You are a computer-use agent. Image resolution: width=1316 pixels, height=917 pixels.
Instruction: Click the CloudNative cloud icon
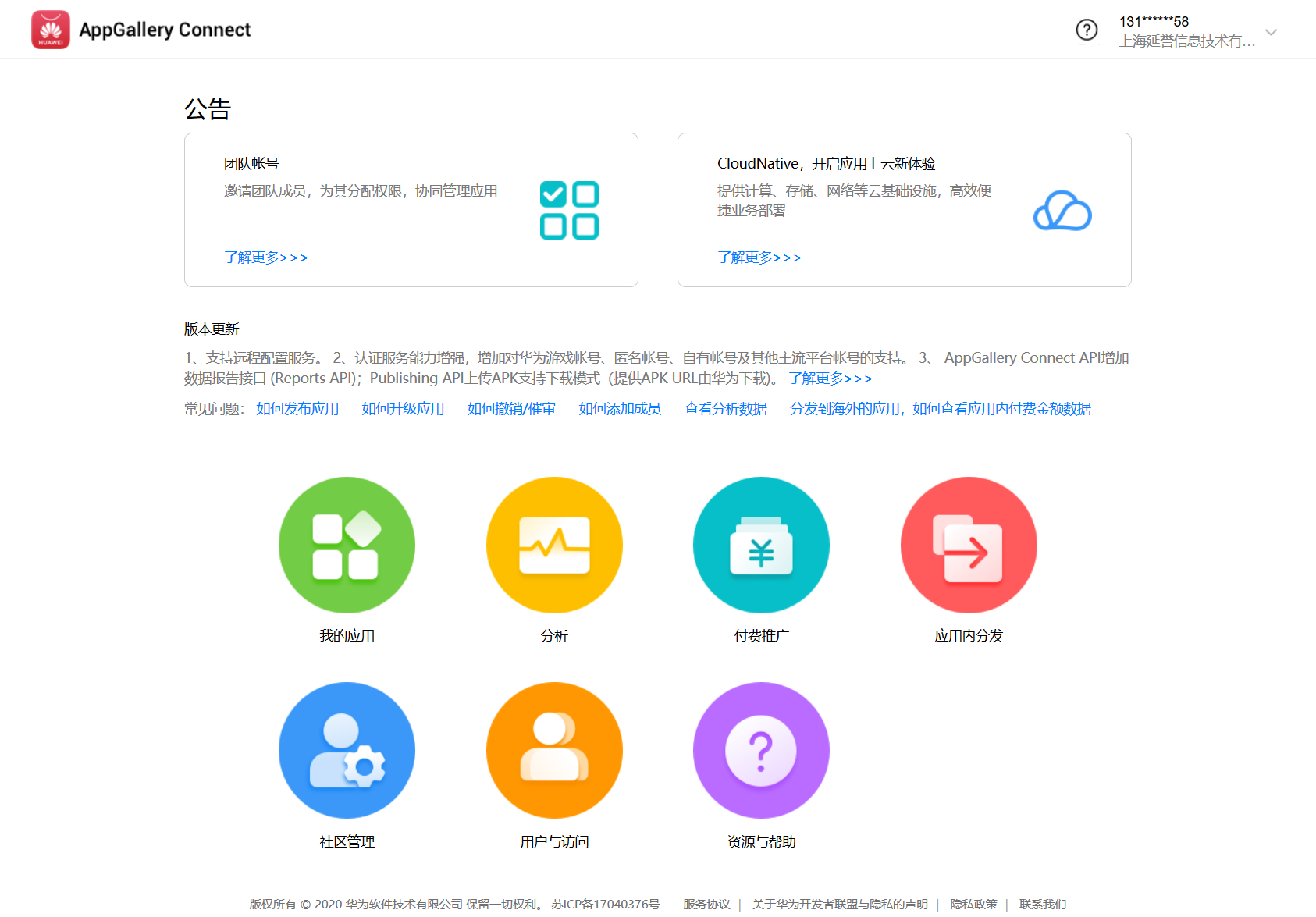tap(1062, 211)
